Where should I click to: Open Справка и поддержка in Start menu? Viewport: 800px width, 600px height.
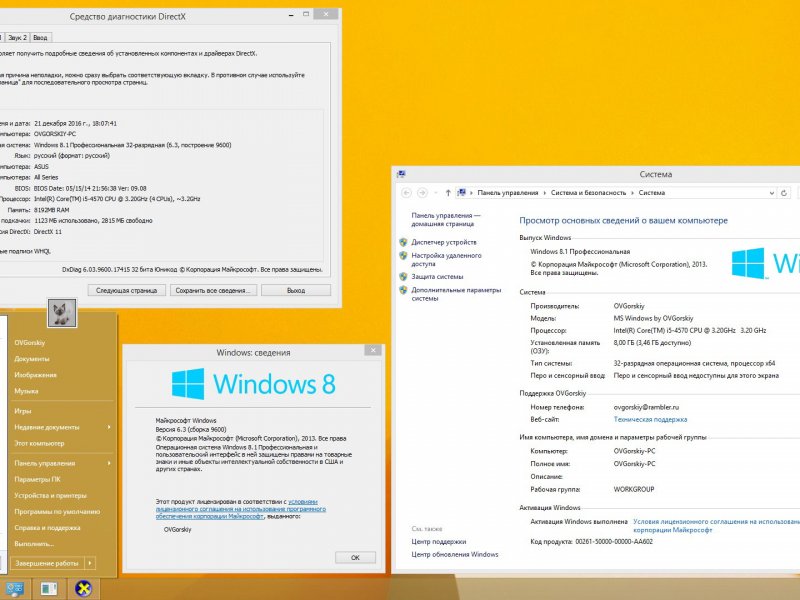(47, 528)
